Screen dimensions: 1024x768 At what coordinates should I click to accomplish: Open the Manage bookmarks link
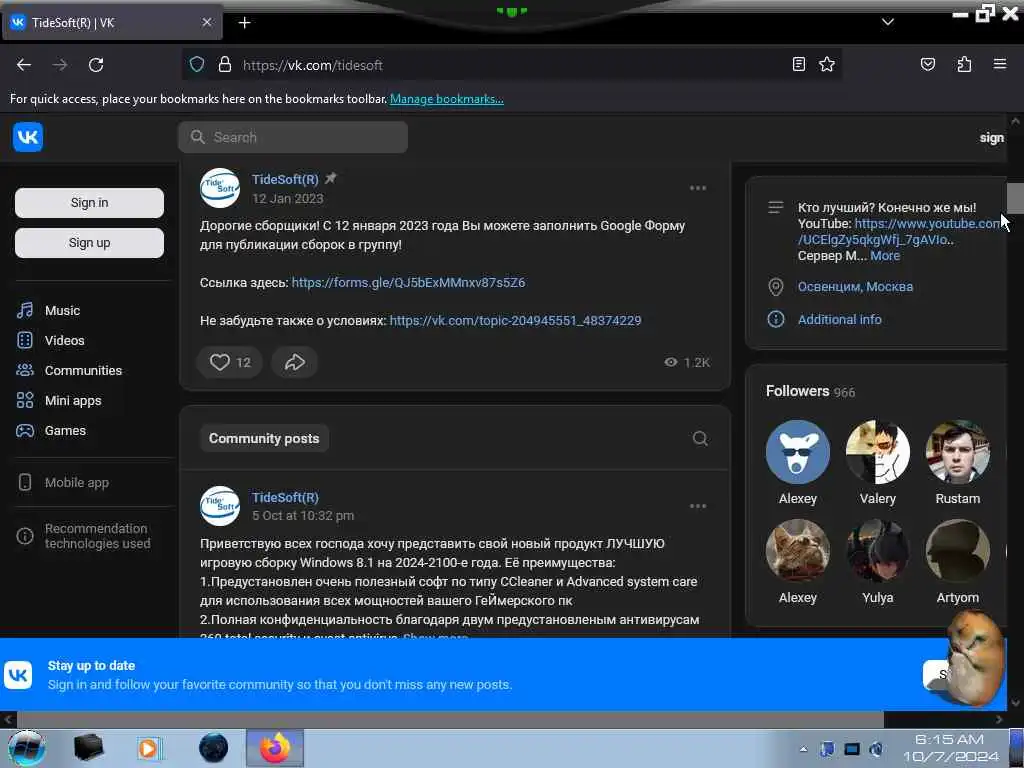click(x=447, y=99)
